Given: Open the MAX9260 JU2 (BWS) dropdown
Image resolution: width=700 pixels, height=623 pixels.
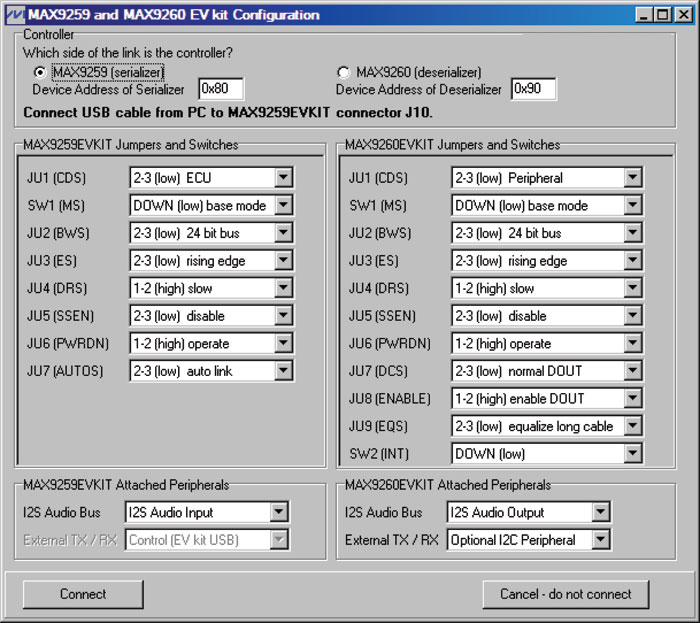Looking at the screenshot, I should 547,233.
